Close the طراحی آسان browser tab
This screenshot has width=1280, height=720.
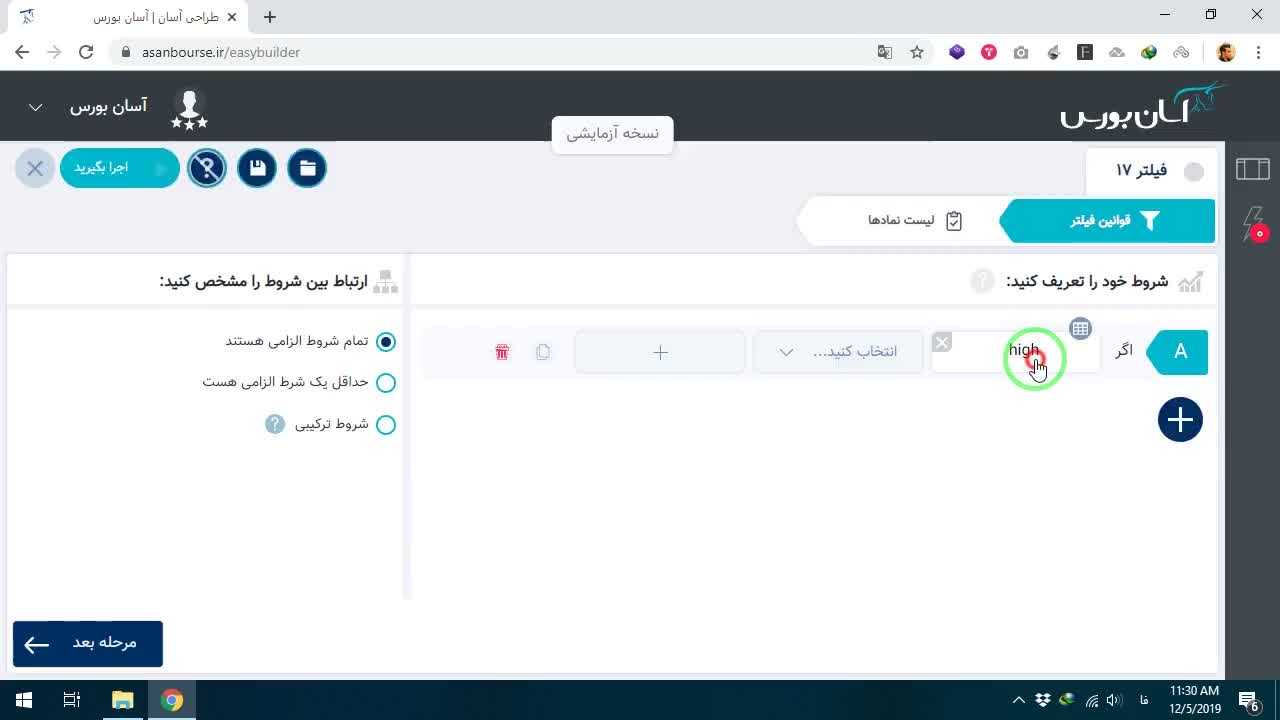tap(231, 17)
